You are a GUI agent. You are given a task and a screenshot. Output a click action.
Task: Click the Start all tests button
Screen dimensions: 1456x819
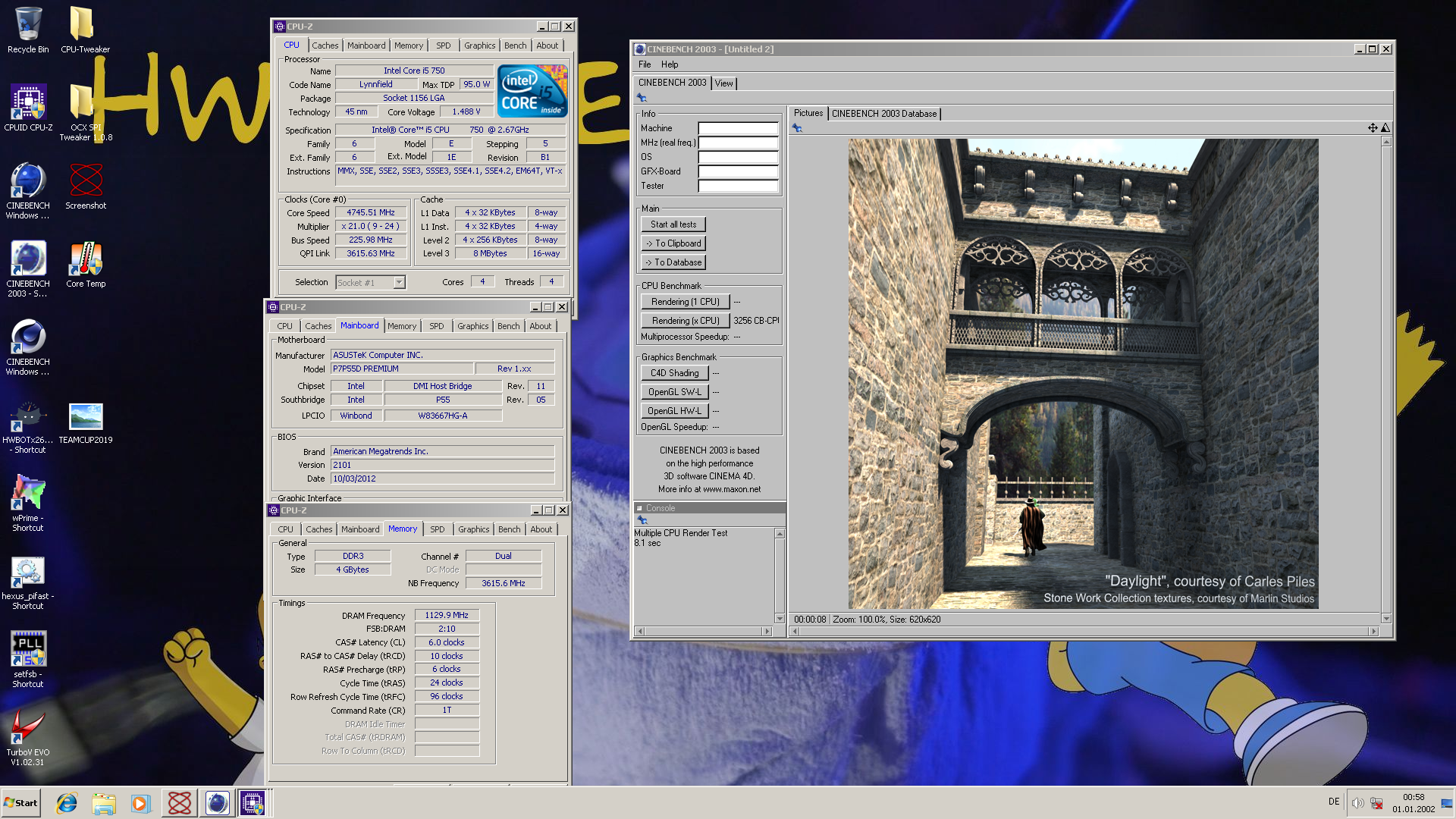673,224
